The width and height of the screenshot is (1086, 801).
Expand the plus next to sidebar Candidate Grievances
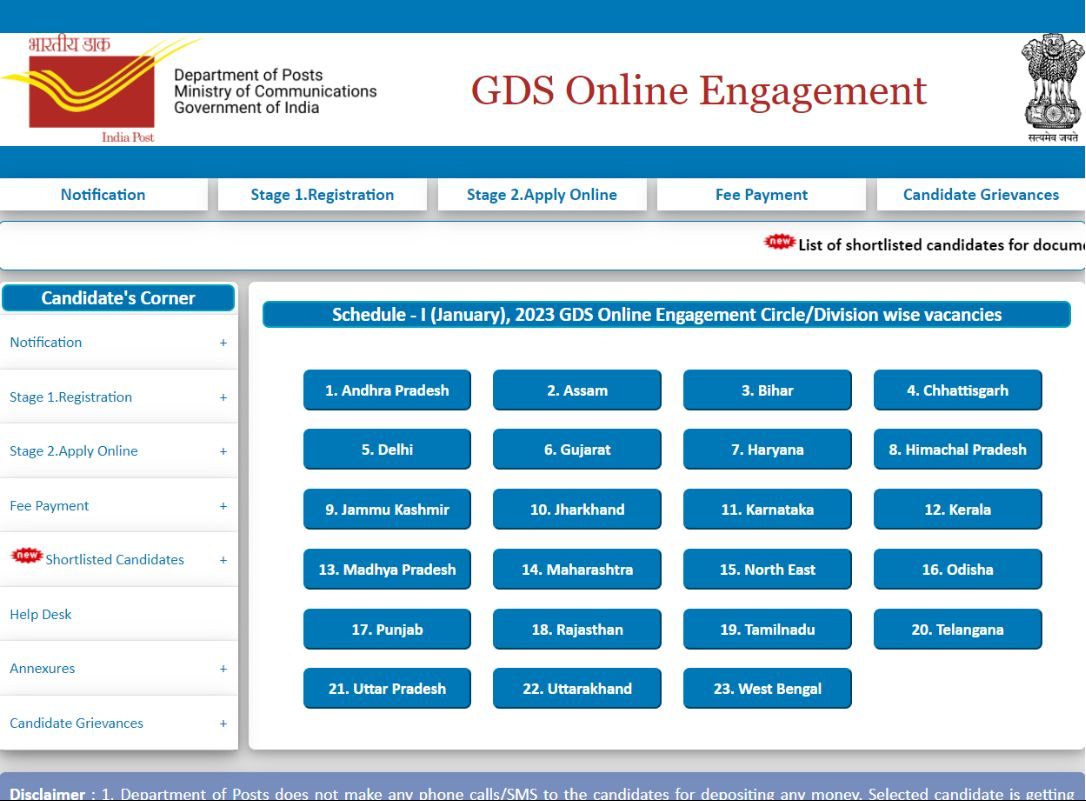(223, 723)
